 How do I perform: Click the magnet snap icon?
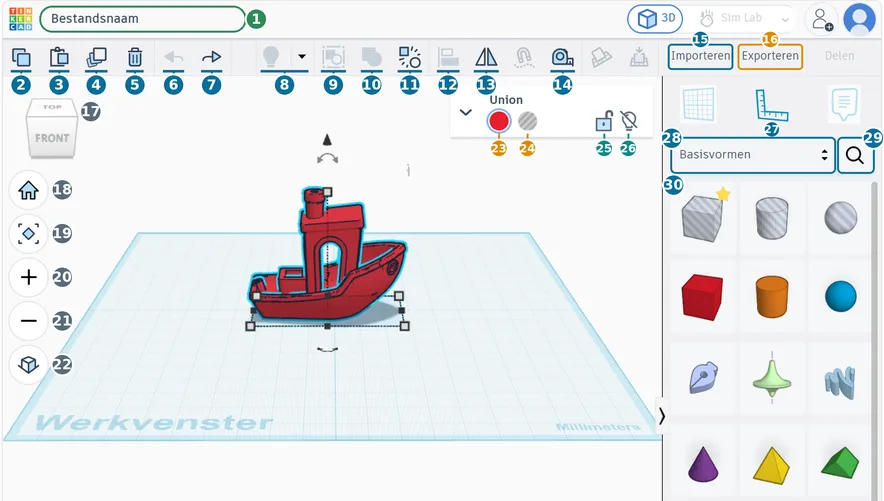point(524,57)
